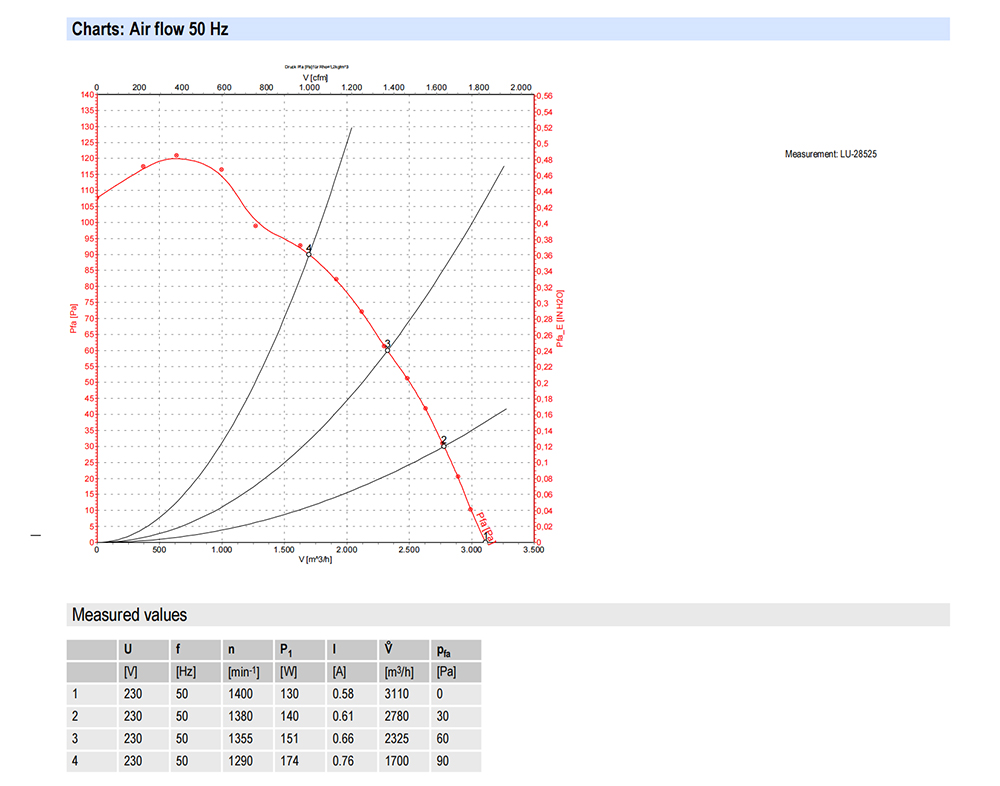This screenshot has height=786, width=1000.
Task: Click the 'P1' power column header
Action: [286, 650]
